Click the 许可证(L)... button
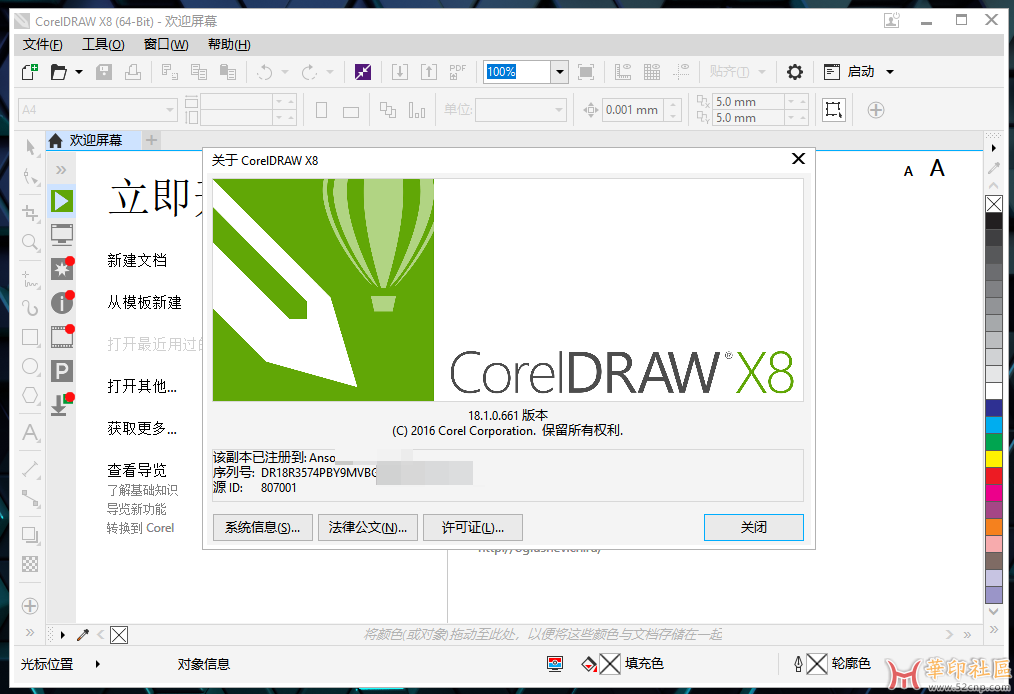 click(473, 528)
